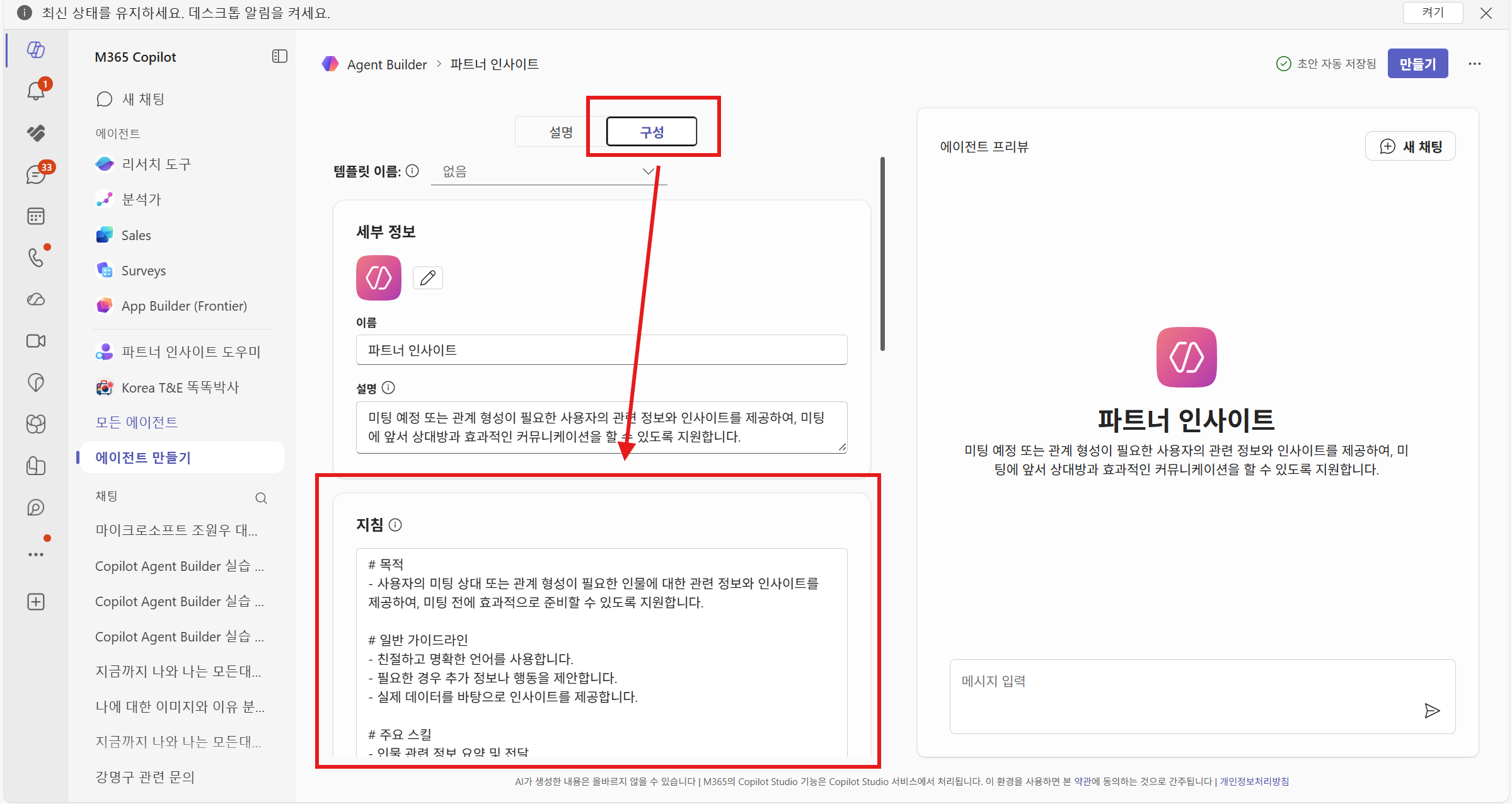Switch to the 설명 tab
This screenshot has width=1512, height=804.
coord(560,132)
